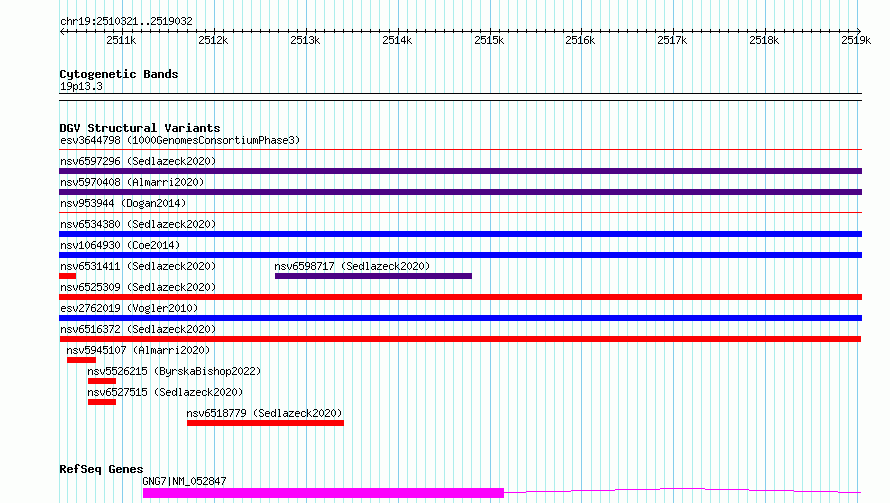Viewport: 890px width, 503px height.
Task: Click the 2512k ruler tick label
Action: click(x=213, y=40)
